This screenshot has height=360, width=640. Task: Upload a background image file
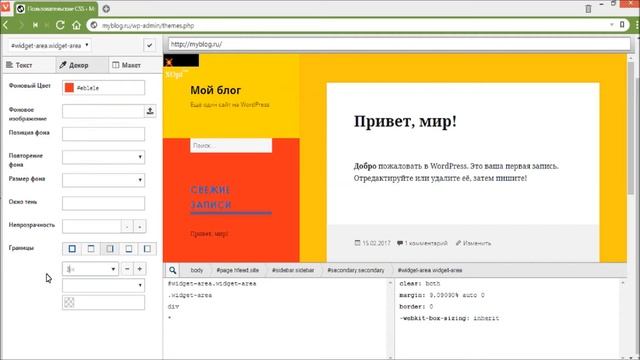click(150, 111)
